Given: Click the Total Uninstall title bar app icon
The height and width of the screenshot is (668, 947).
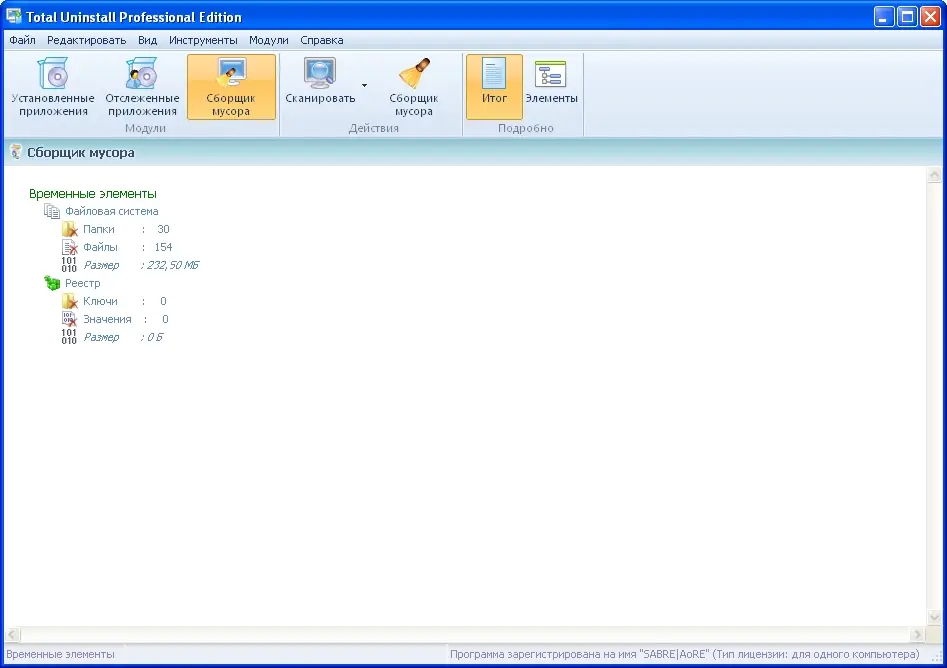Looking at the screenshot, I should [14, 16].
